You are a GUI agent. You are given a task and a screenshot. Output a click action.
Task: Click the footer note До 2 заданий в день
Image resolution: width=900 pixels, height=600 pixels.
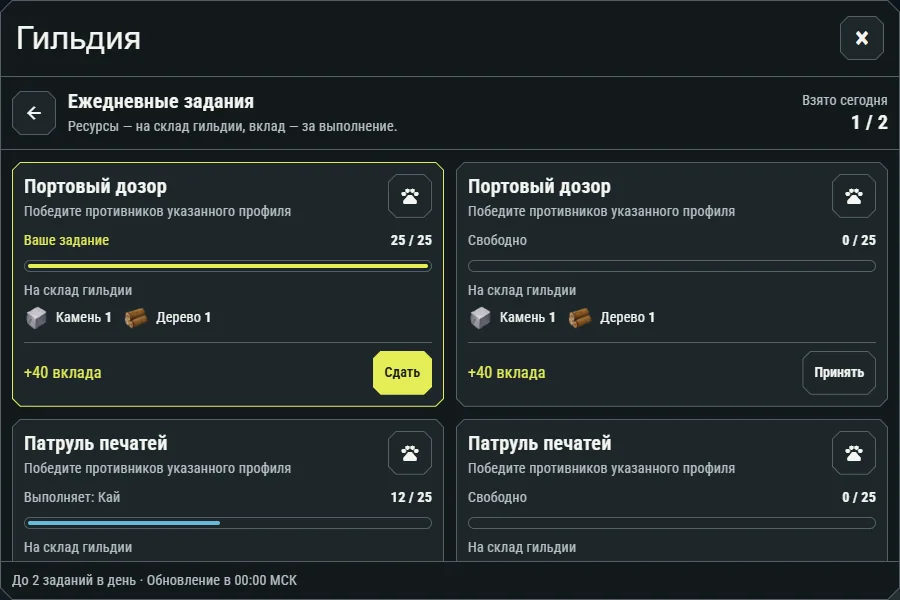(x=154, y=580)
